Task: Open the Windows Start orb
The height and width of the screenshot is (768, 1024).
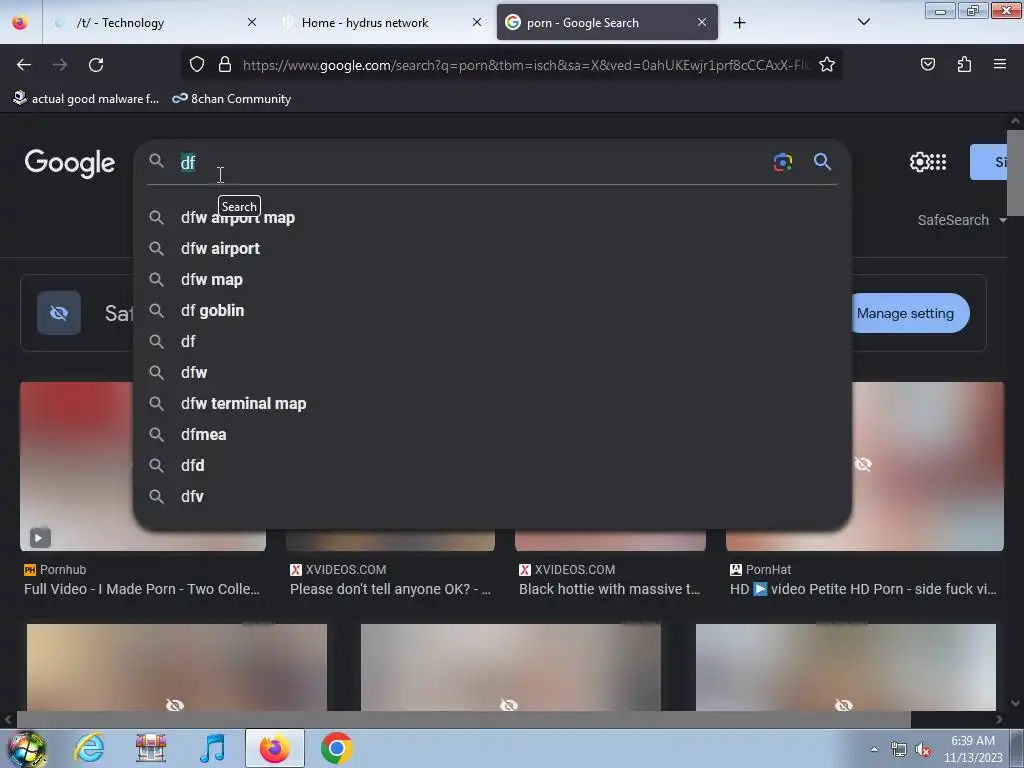Action: point(26,748)
